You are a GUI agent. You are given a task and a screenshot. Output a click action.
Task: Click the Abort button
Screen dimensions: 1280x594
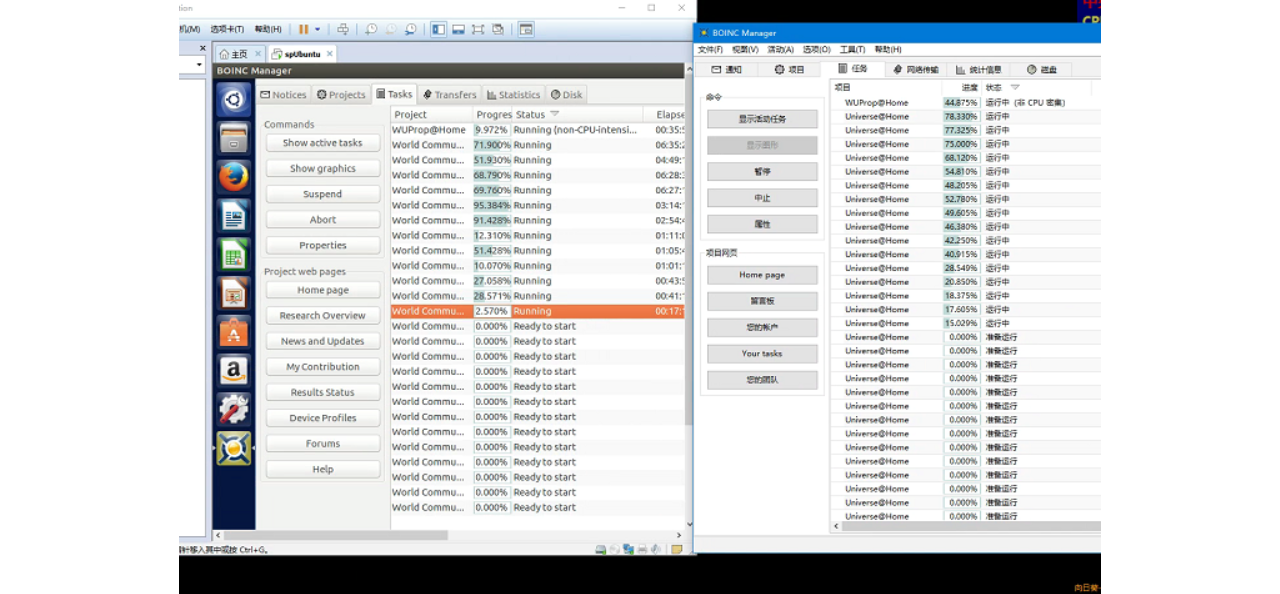coord(323,220)
